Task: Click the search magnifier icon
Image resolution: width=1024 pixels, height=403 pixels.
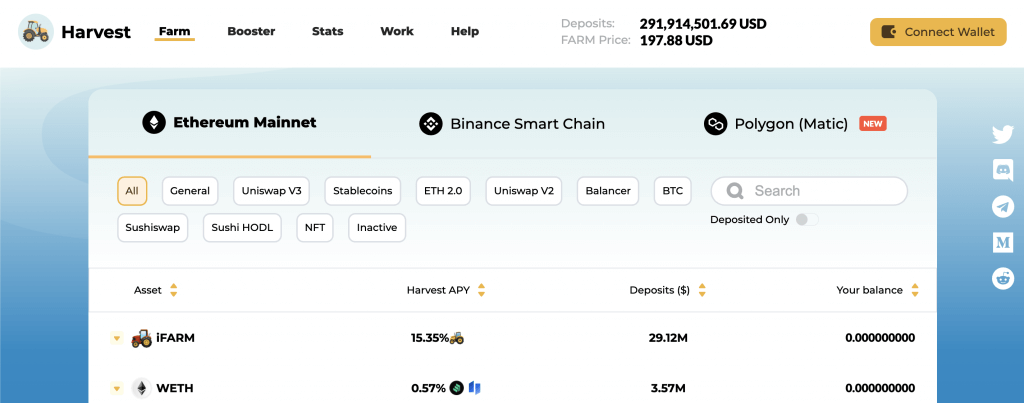Action: pyautogui.click(x=735, y=191)
